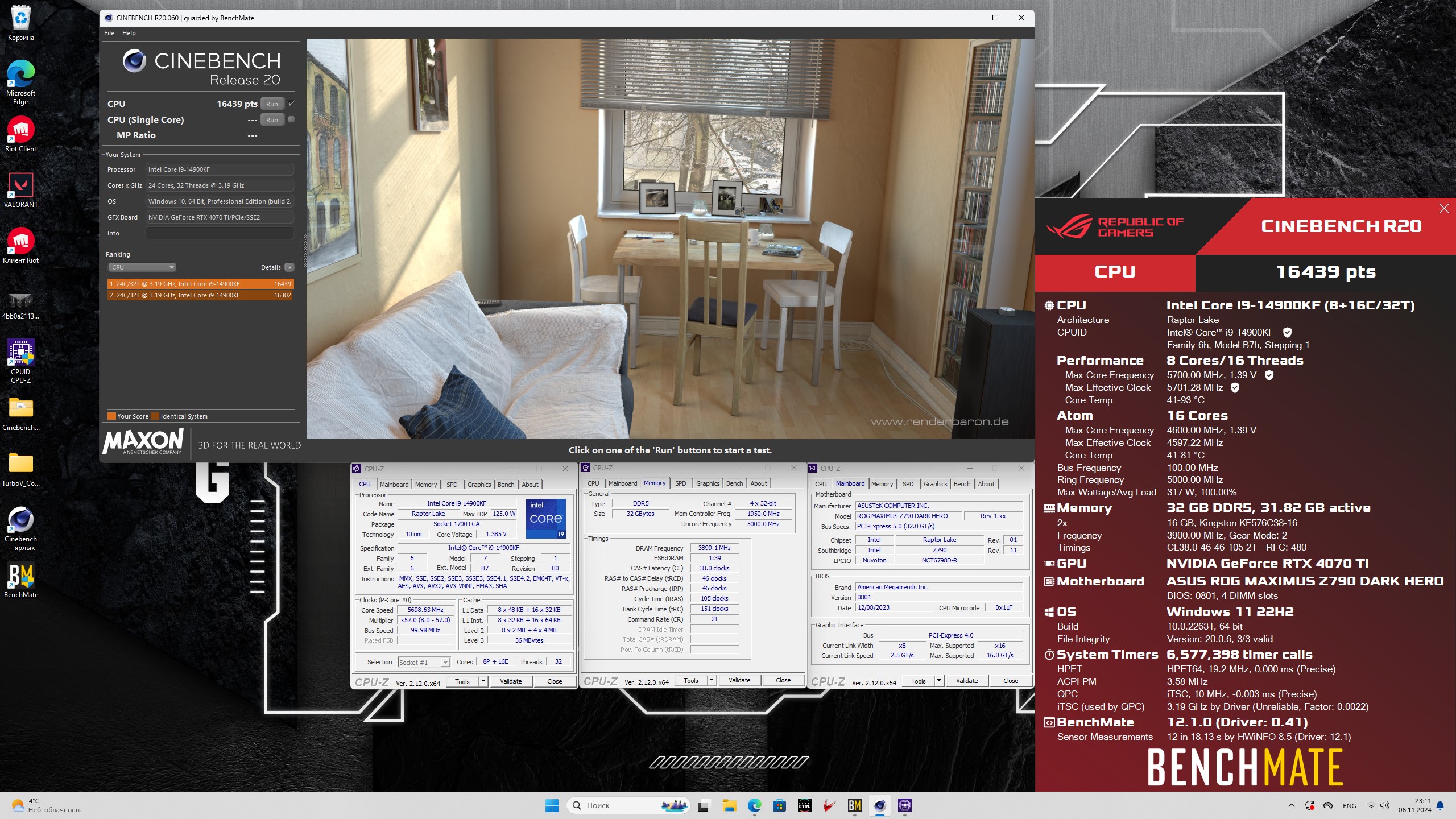
Task: Select the Cinebench... folder on desktop
Action: [x=20, y=414]
